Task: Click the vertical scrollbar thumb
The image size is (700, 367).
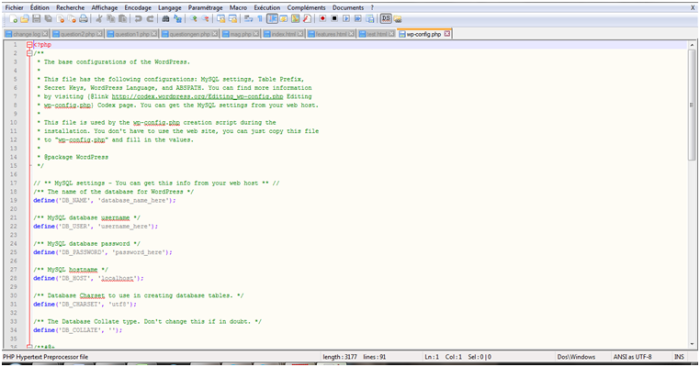Action: (x=692, y=105)
